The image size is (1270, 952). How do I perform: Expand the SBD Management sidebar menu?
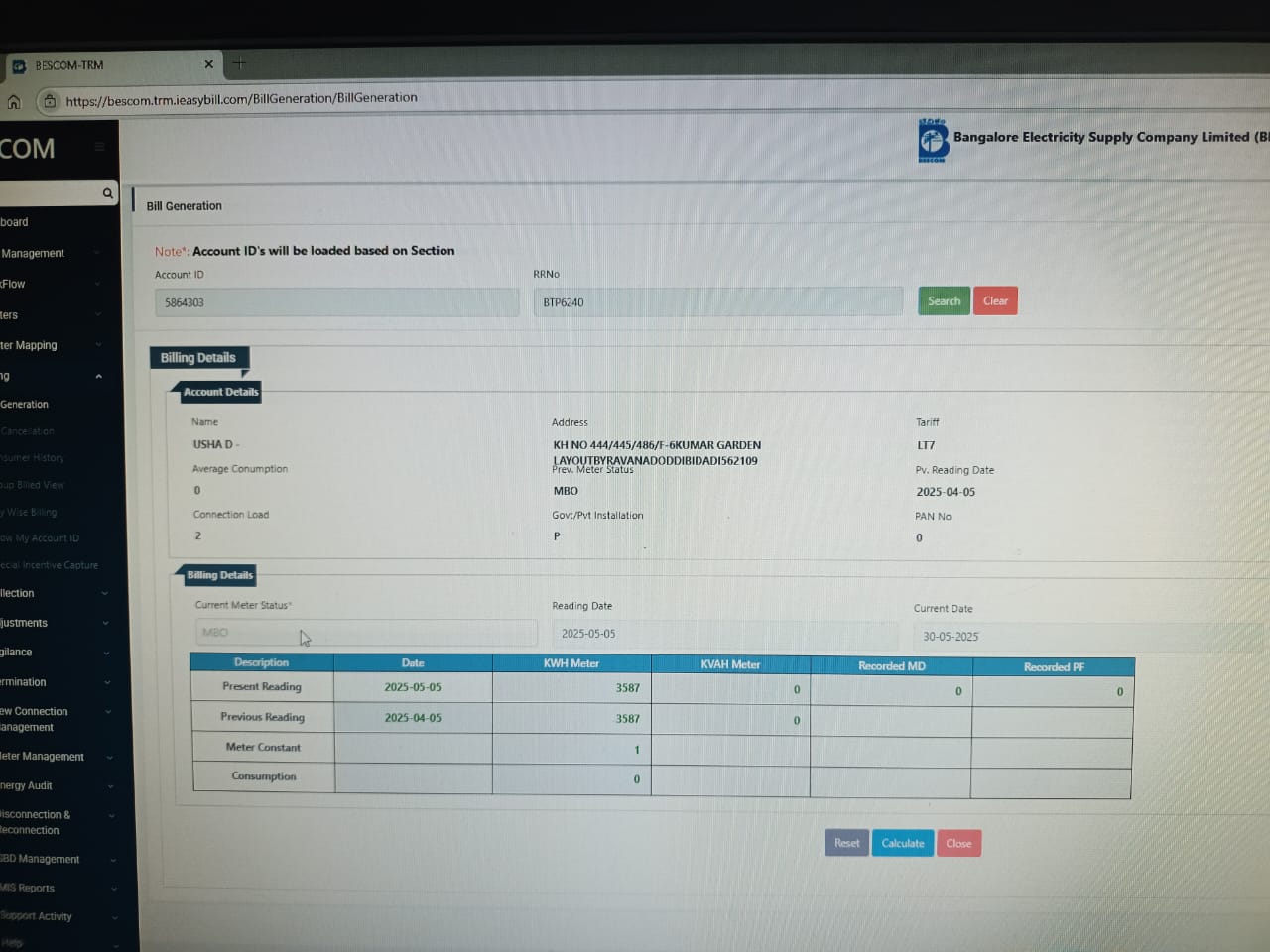pyautogui.click(x=58, y=859)
